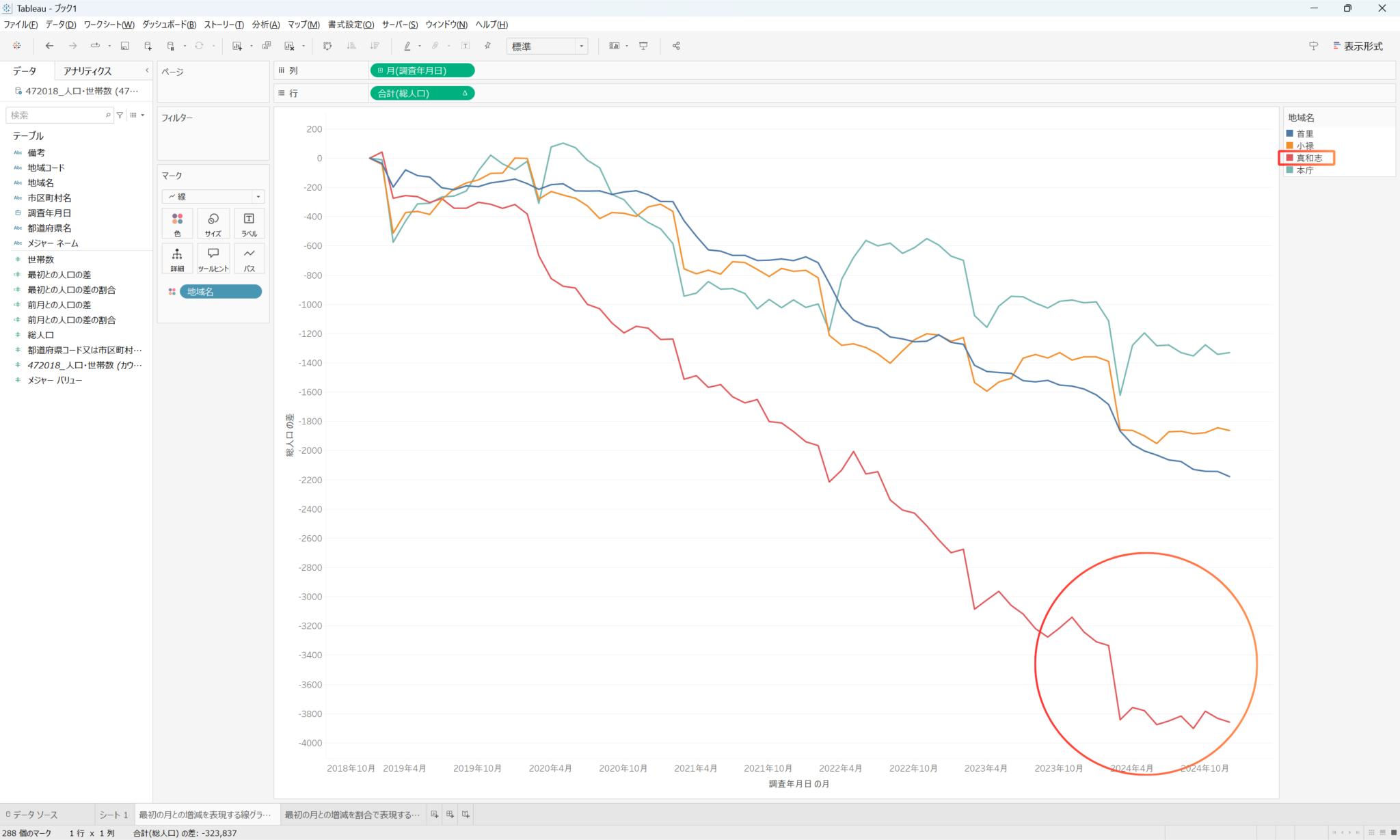Open the Label (ラベル) marks card button

[249, 223]
